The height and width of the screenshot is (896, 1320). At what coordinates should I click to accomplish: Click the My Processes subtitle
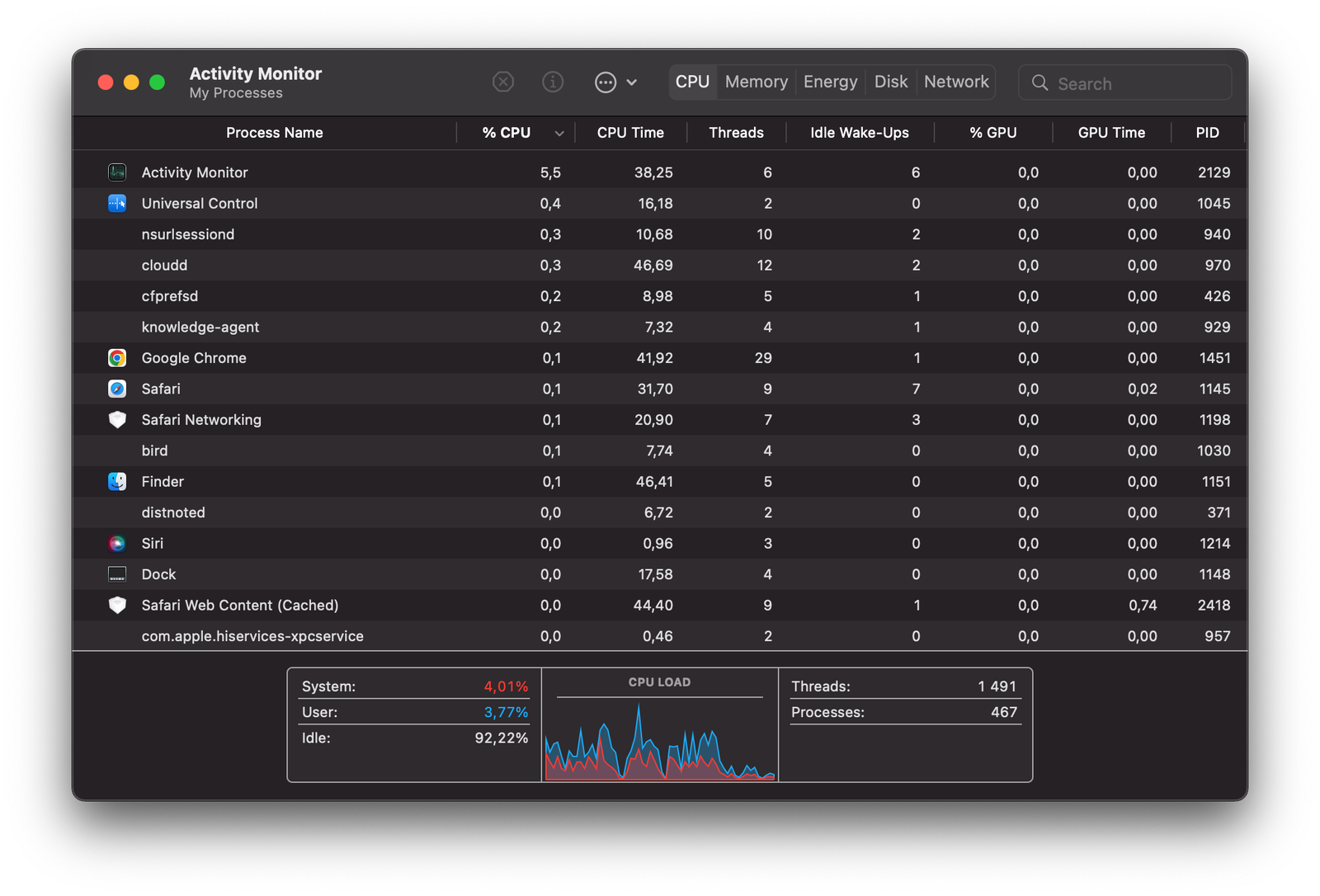[236, 93]
